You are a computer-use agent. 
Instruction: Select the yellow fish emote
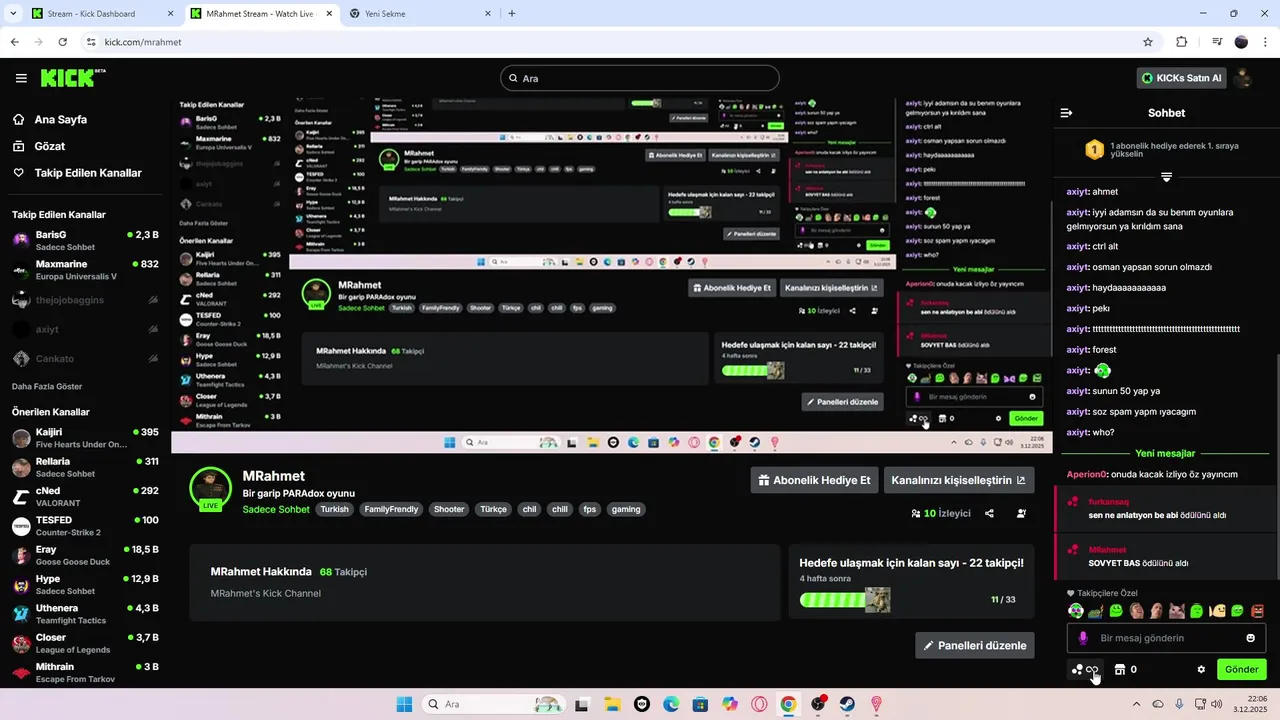pyautogui.click(x=1217, y=611)
